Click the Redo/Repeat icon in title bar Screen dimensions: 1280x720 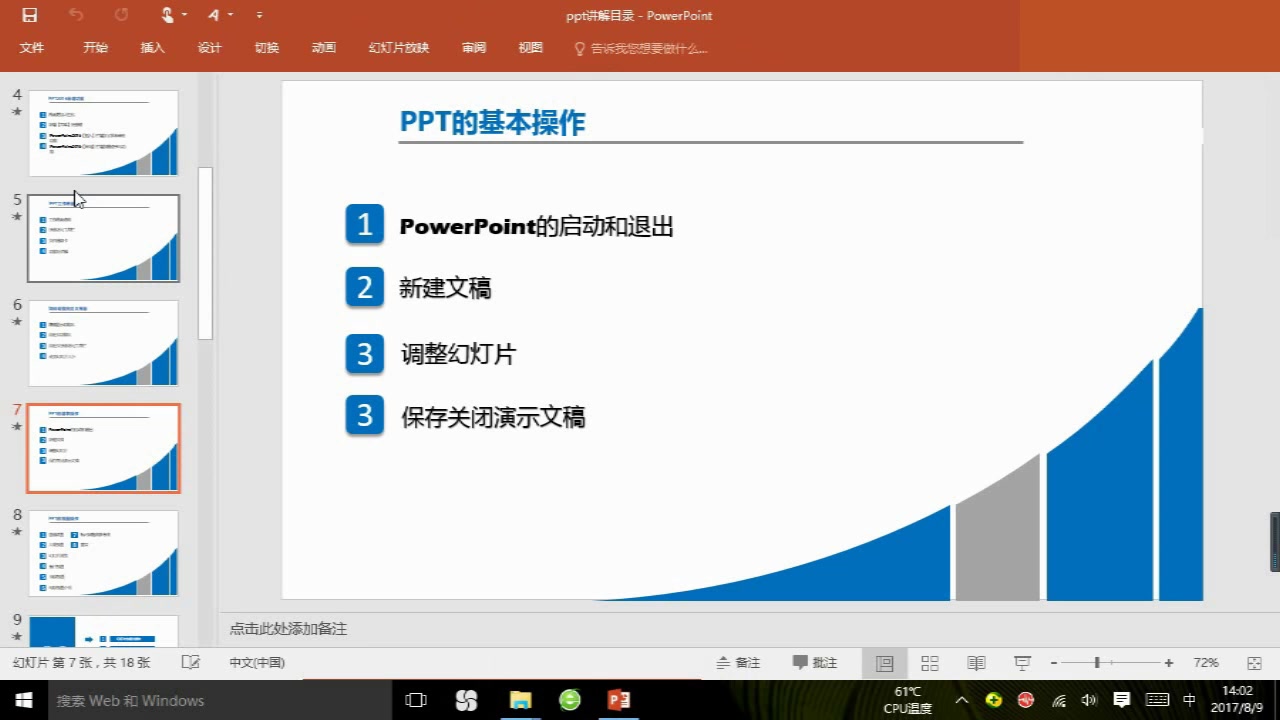121,15
